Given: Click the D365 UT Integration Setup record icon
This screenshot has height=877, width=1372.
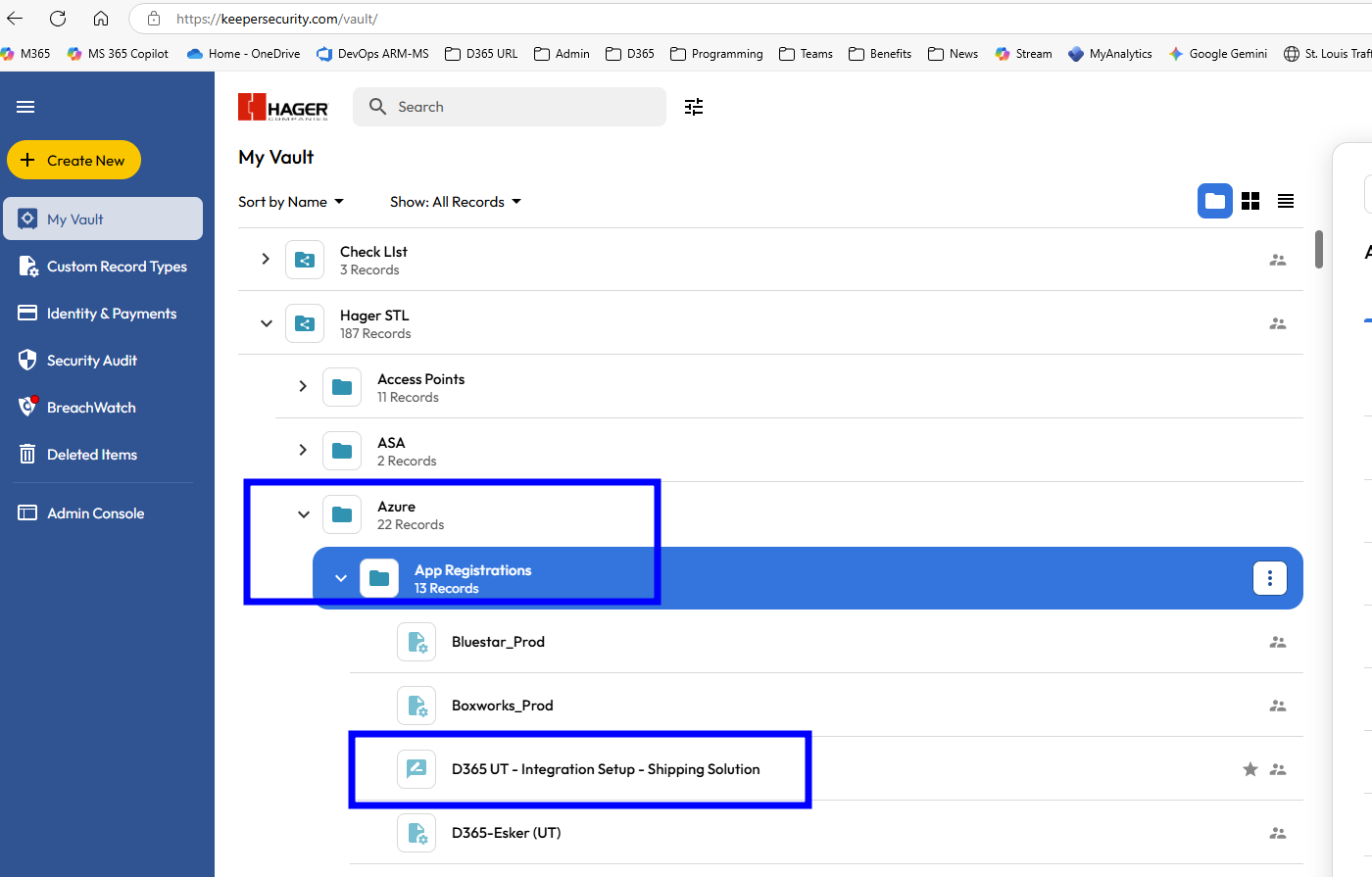Looking at the screenshot, I should [x=416, y=769].
